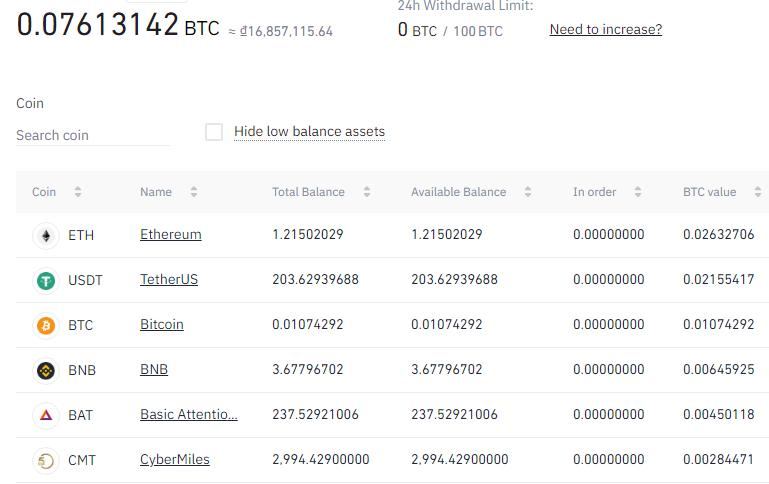Image resolution: width=769 pixels, height=484 pixels.
Task: Click the USDT ticker symbol
Action: [85, 280]
